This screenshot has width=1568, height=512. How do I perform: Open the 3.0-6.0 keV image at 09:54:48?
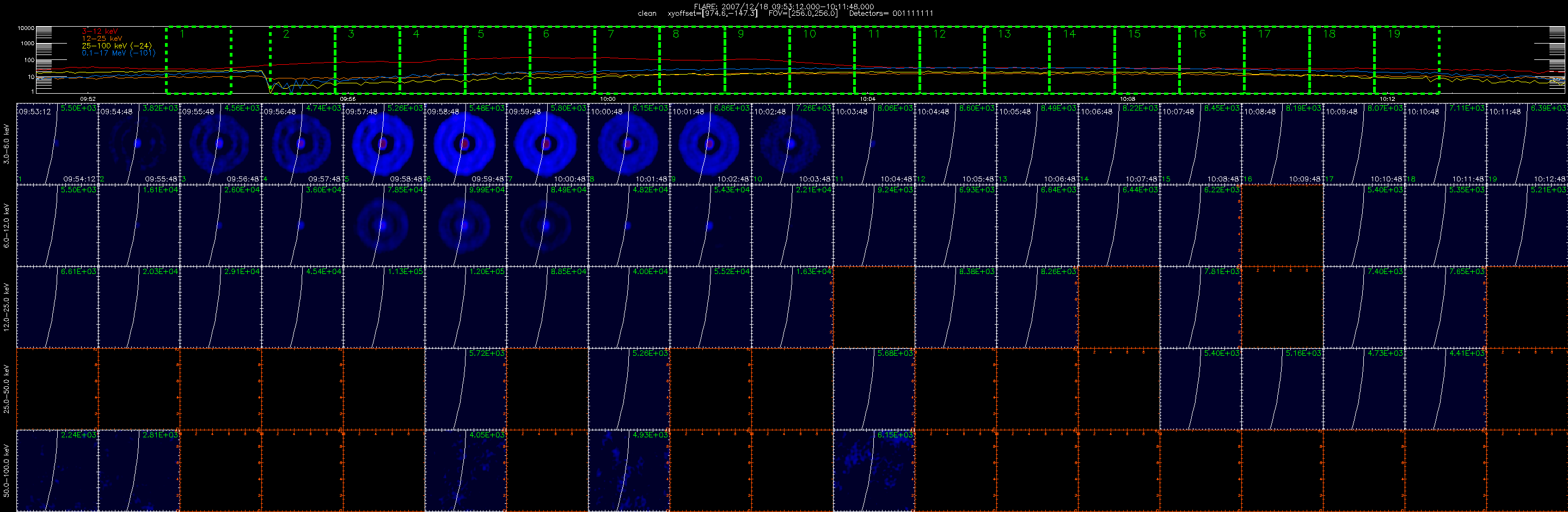click(x=139, y=144)
